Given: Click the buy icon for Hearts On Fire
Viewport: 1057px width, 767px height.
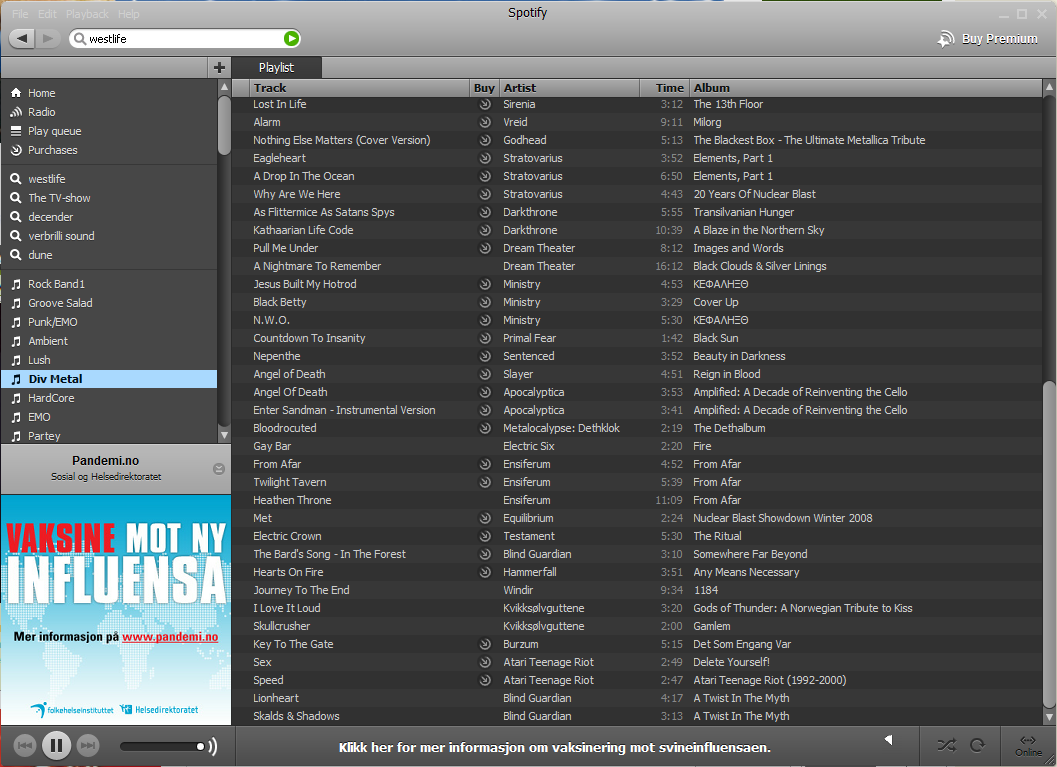Looking at the screenshot, I should click(485, 572).
